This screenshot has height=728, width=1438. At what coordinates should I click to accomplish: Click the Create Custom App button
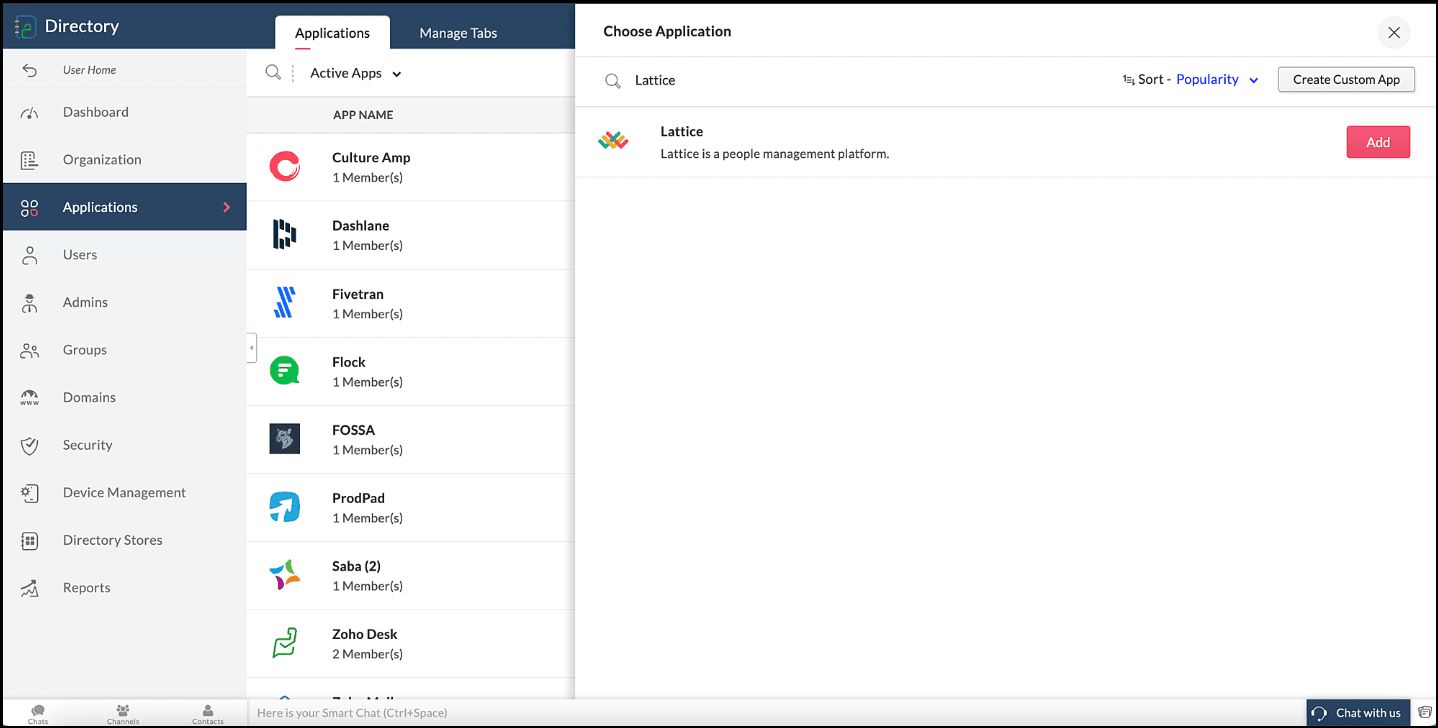point(1346,79)
